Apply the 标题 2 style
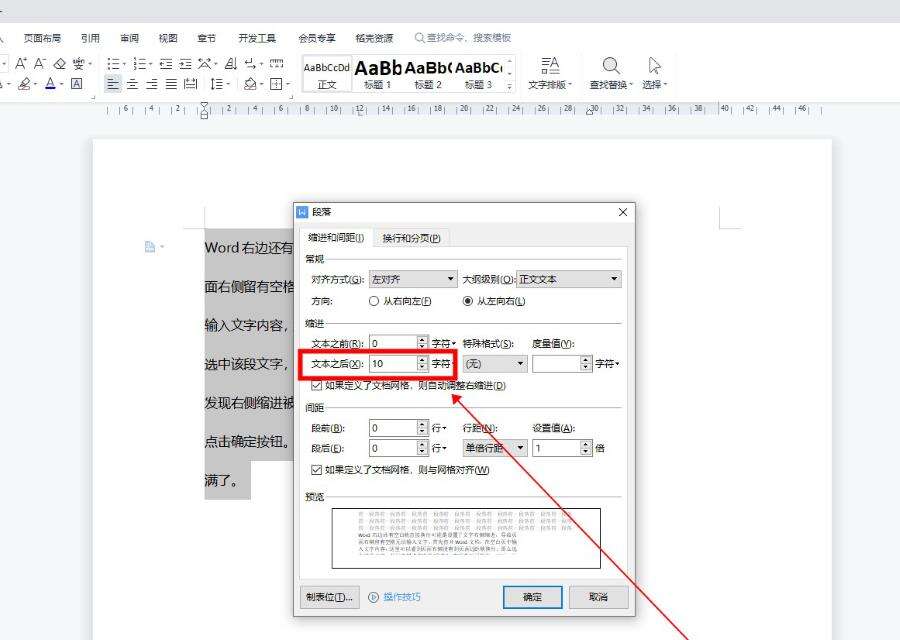 [428, 74]
